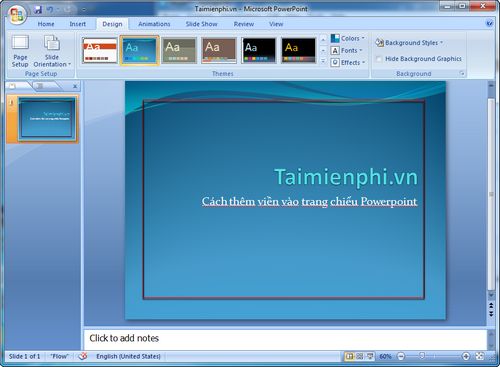
Task: Click the zoom slider handle
Action: click(422, 356)
